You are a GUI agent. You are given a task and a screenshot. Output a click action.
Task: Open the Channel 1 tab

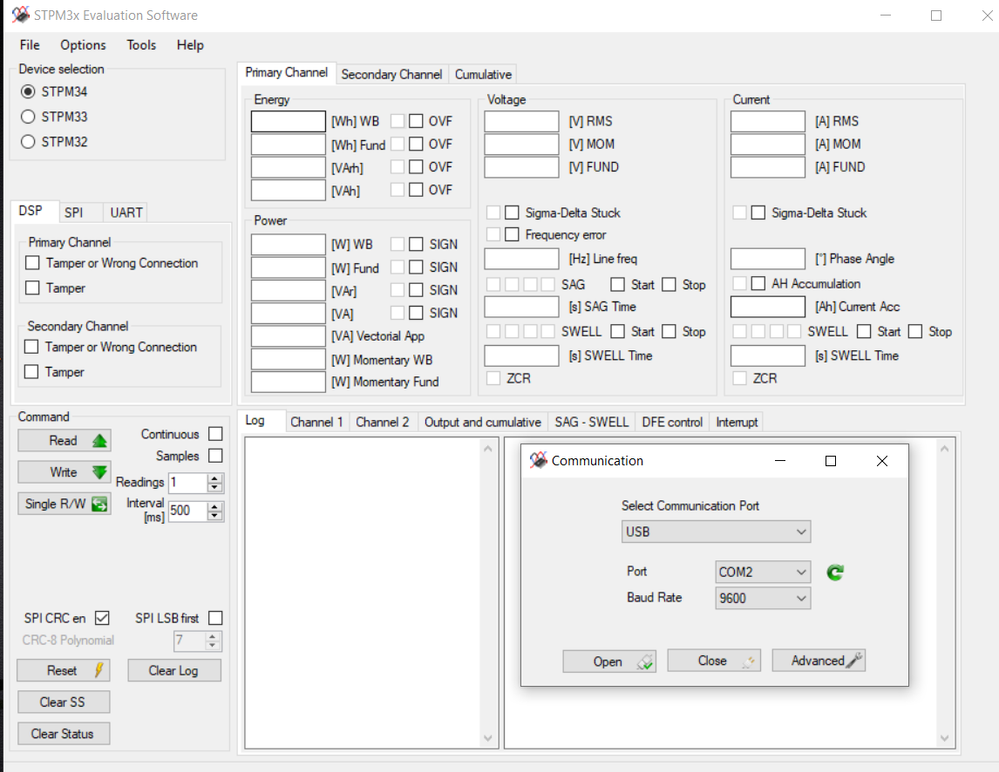[x=317, y=422]
